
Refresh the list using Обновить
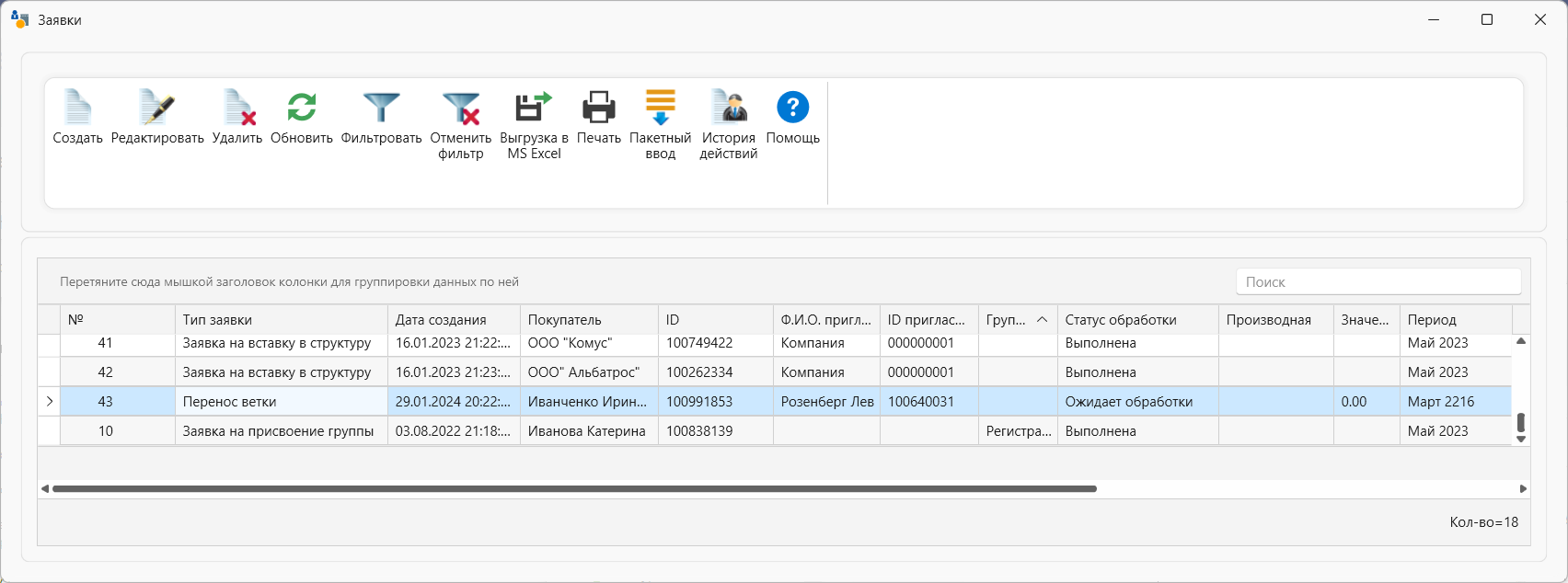(x=302, y=117)
